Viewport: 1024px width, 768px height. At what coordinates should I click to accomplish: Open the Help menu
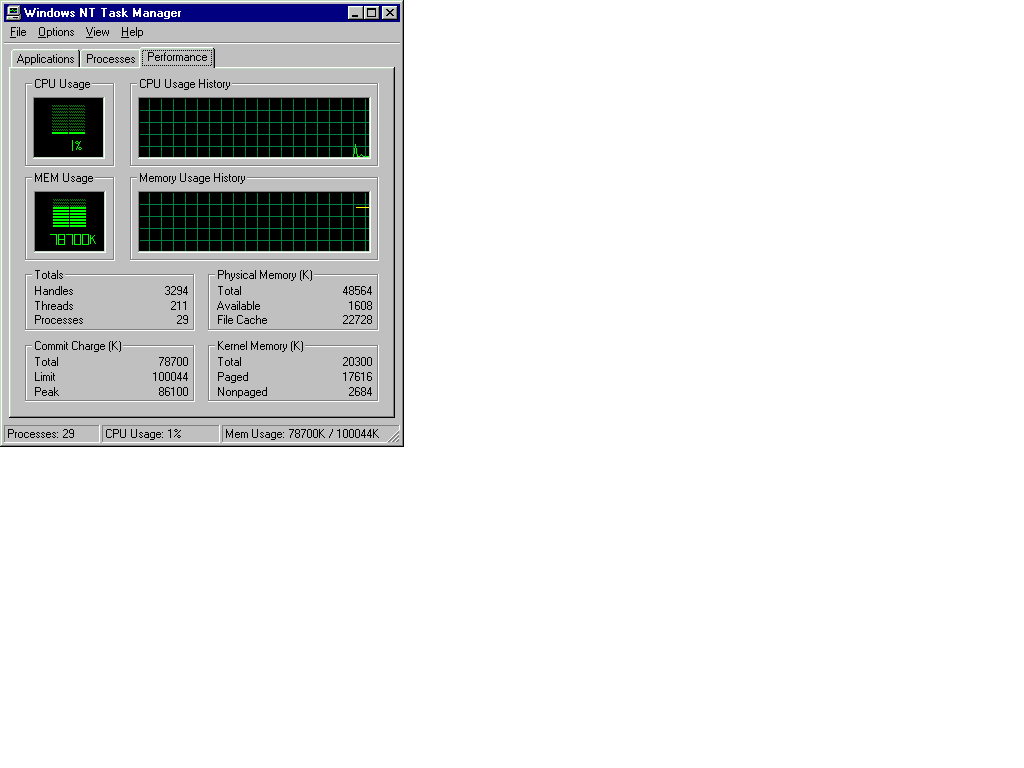pos(132,32)
